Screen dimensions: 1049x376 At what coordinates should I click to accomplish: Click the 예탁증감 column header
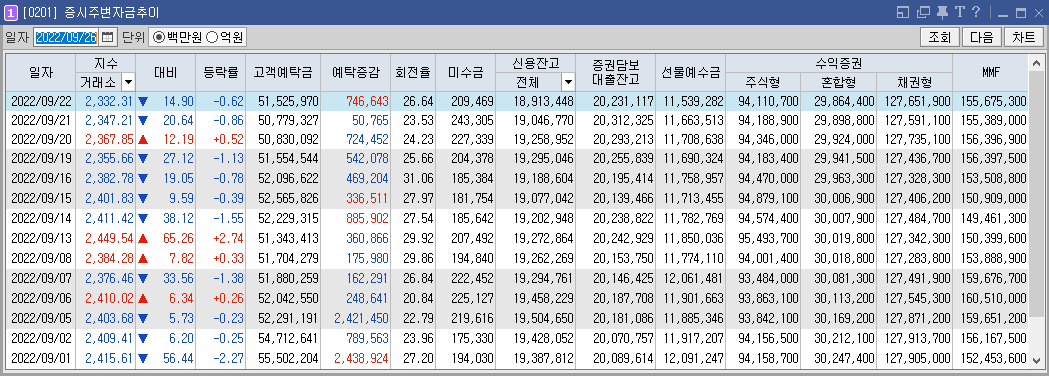pos(355,73)
